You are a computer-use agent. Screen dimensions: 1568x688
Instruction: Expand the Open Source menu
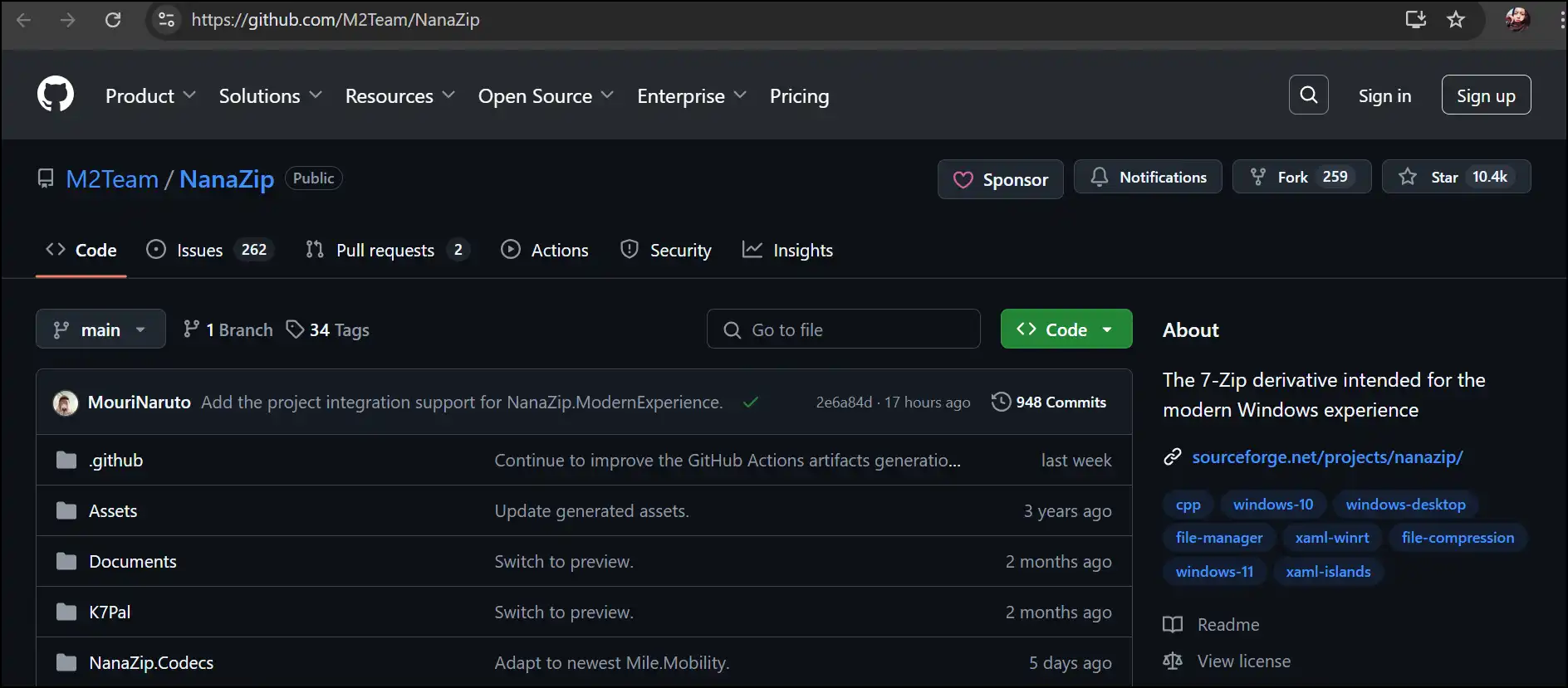546,96
